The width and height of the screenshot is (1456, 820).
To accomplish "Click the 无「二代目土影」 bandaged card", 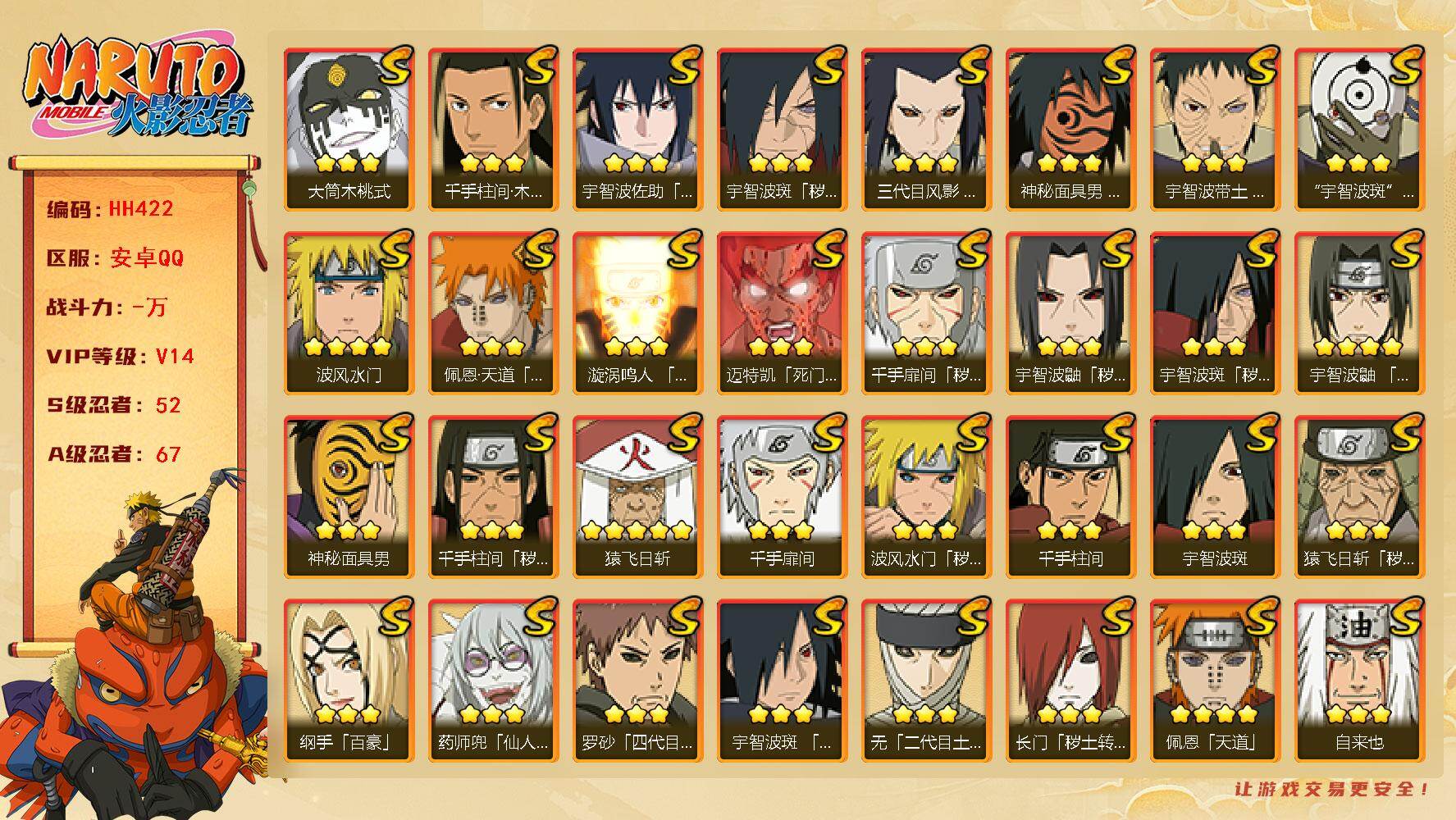I will coord(926,681).
